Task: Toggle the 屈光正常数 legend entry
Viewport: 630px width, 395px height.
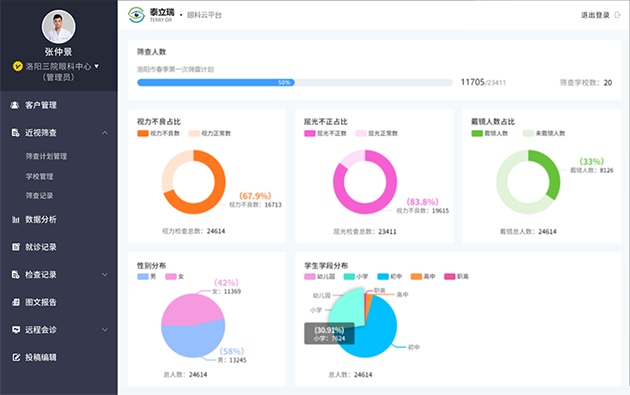Action: 377,133
